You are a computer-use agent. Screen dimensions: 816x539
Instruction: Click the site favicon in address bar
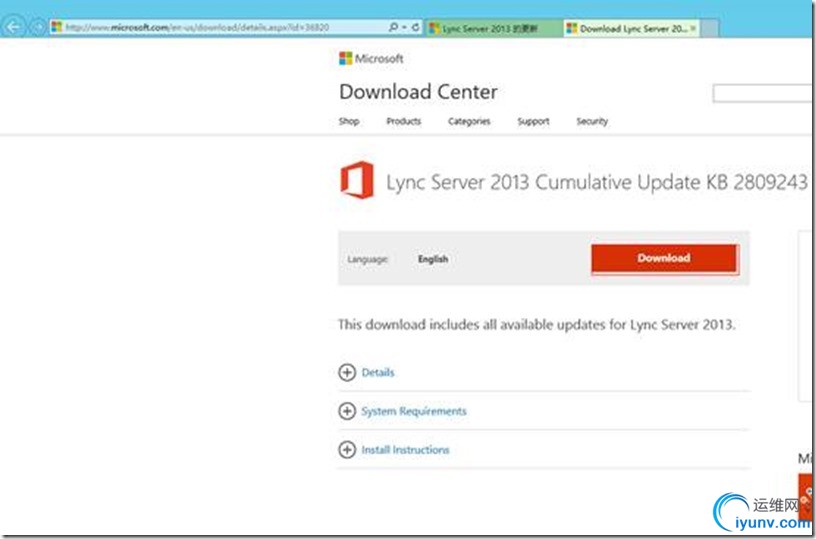tap(57, 27)
